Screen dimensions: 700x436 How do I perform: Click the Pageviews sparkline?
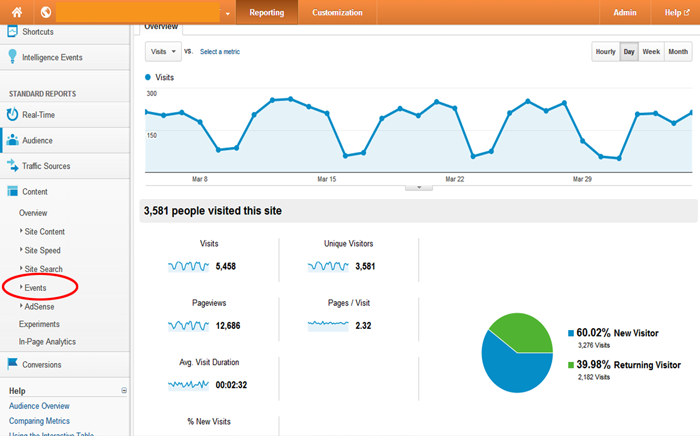tap(188, 326)
